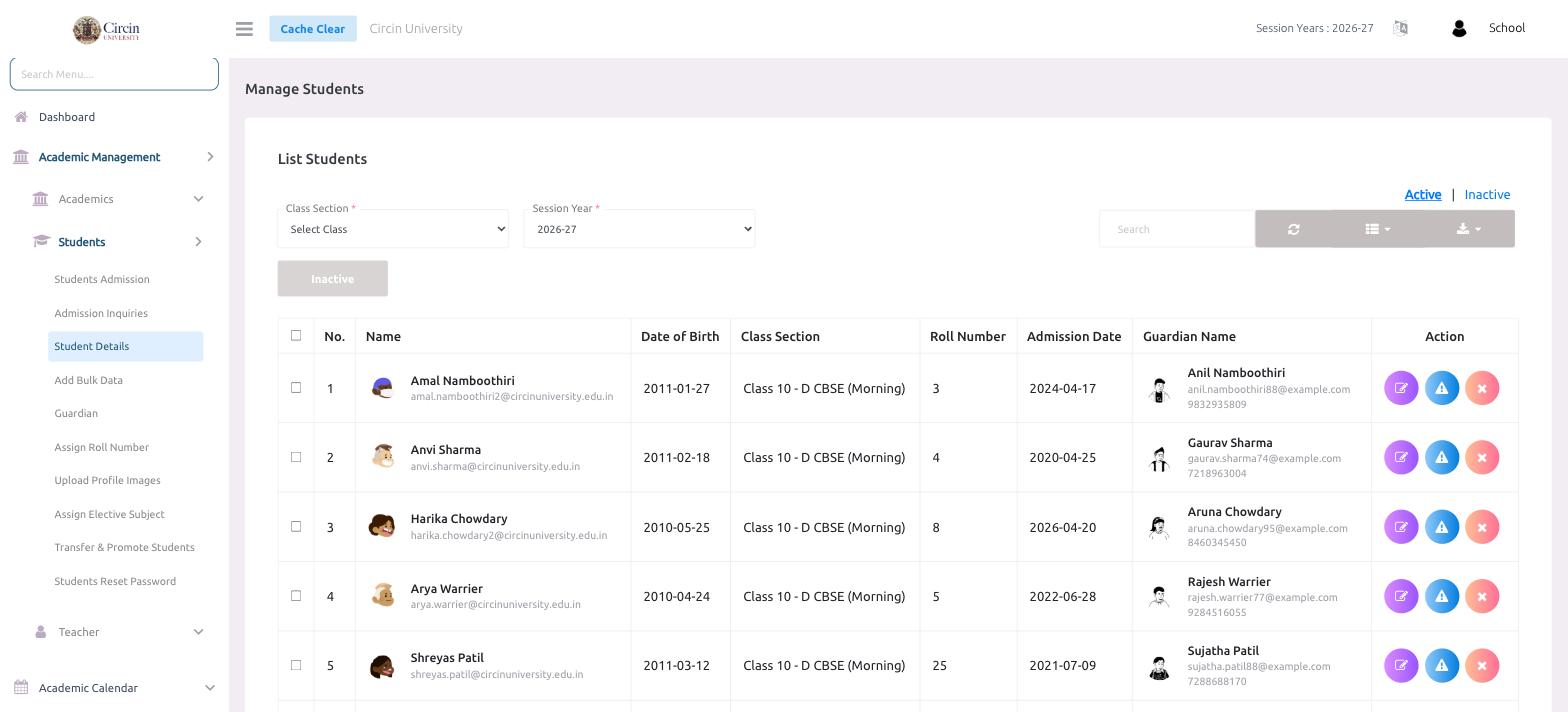Open Transfer & Promote Students page
The image size is (1568, 712).
pyautogui.click(x=124, y=547)
